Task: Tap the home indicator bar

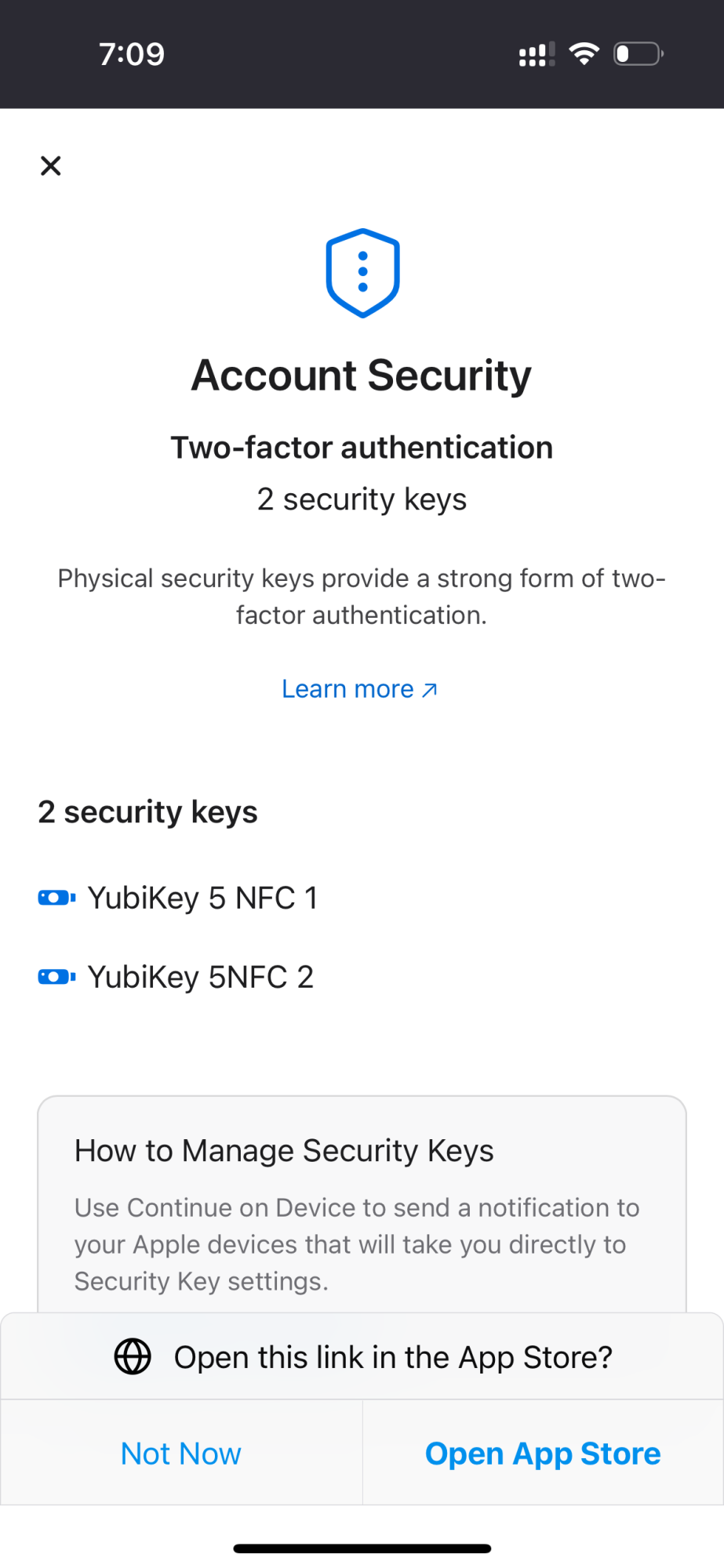Action: 362,1548
